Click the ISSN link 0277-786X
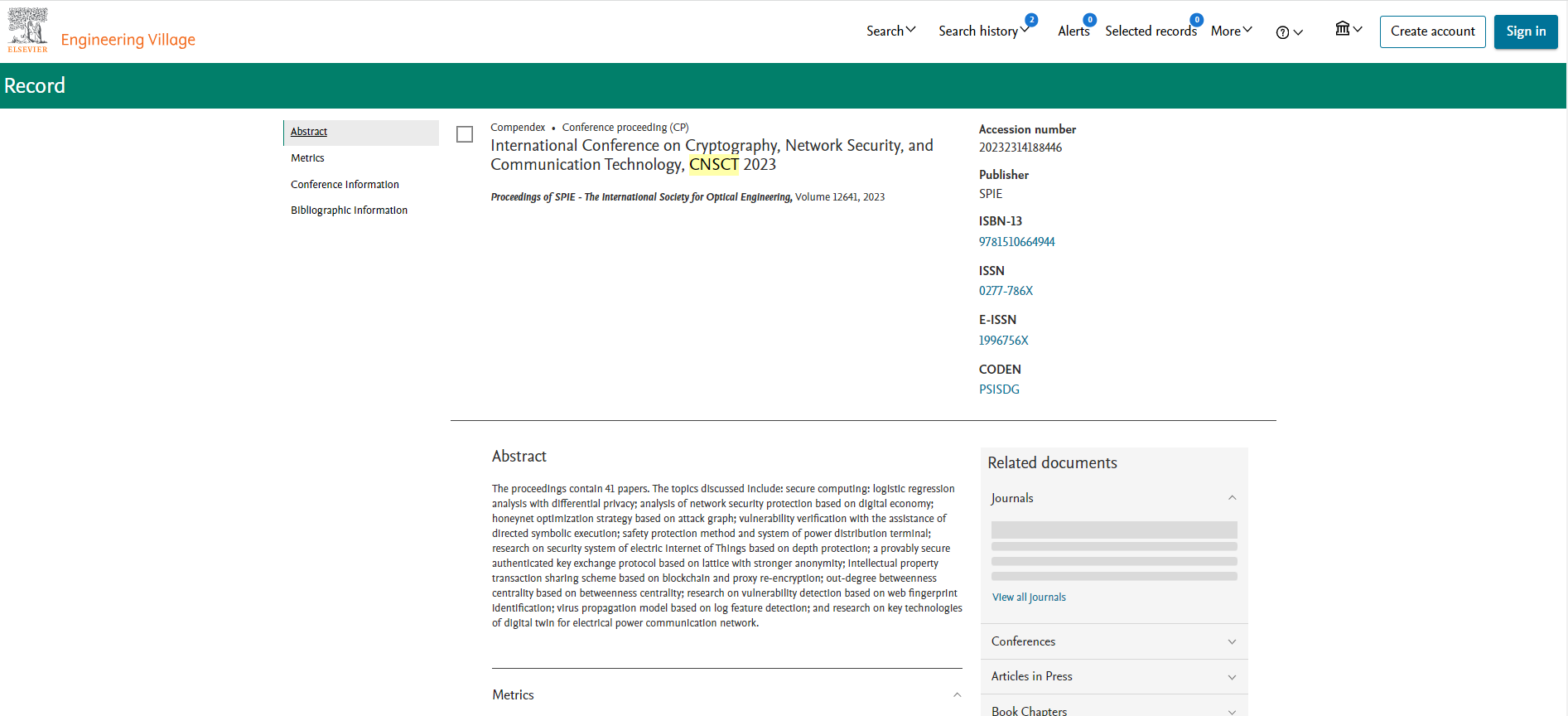Viewport: 1568px width, 716px height. [x=1006, y=291]
